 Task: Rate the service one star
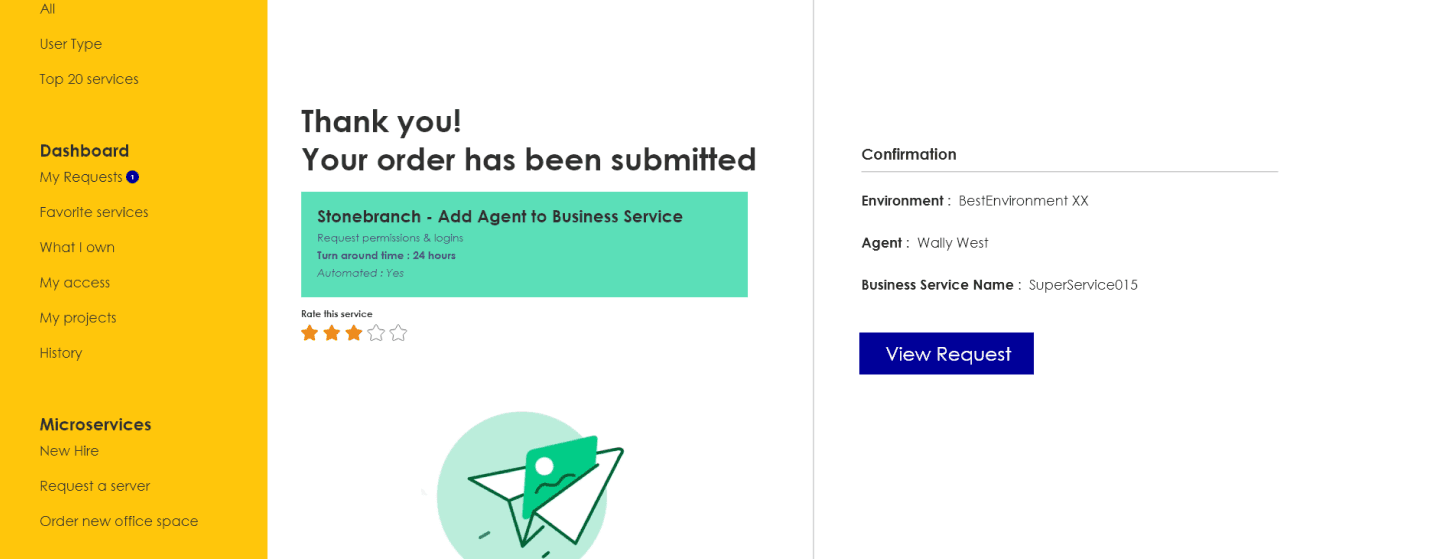(x=310, y=332)
